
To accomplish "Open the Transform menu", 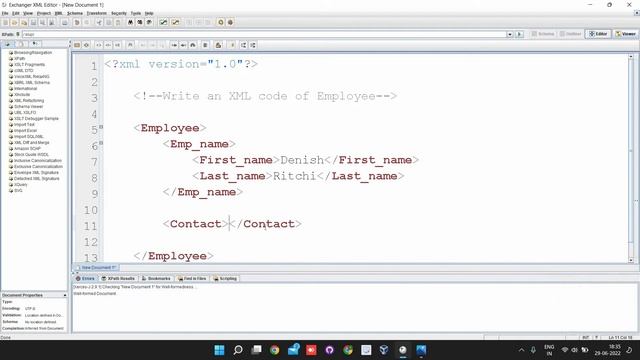I will point(96,13).
